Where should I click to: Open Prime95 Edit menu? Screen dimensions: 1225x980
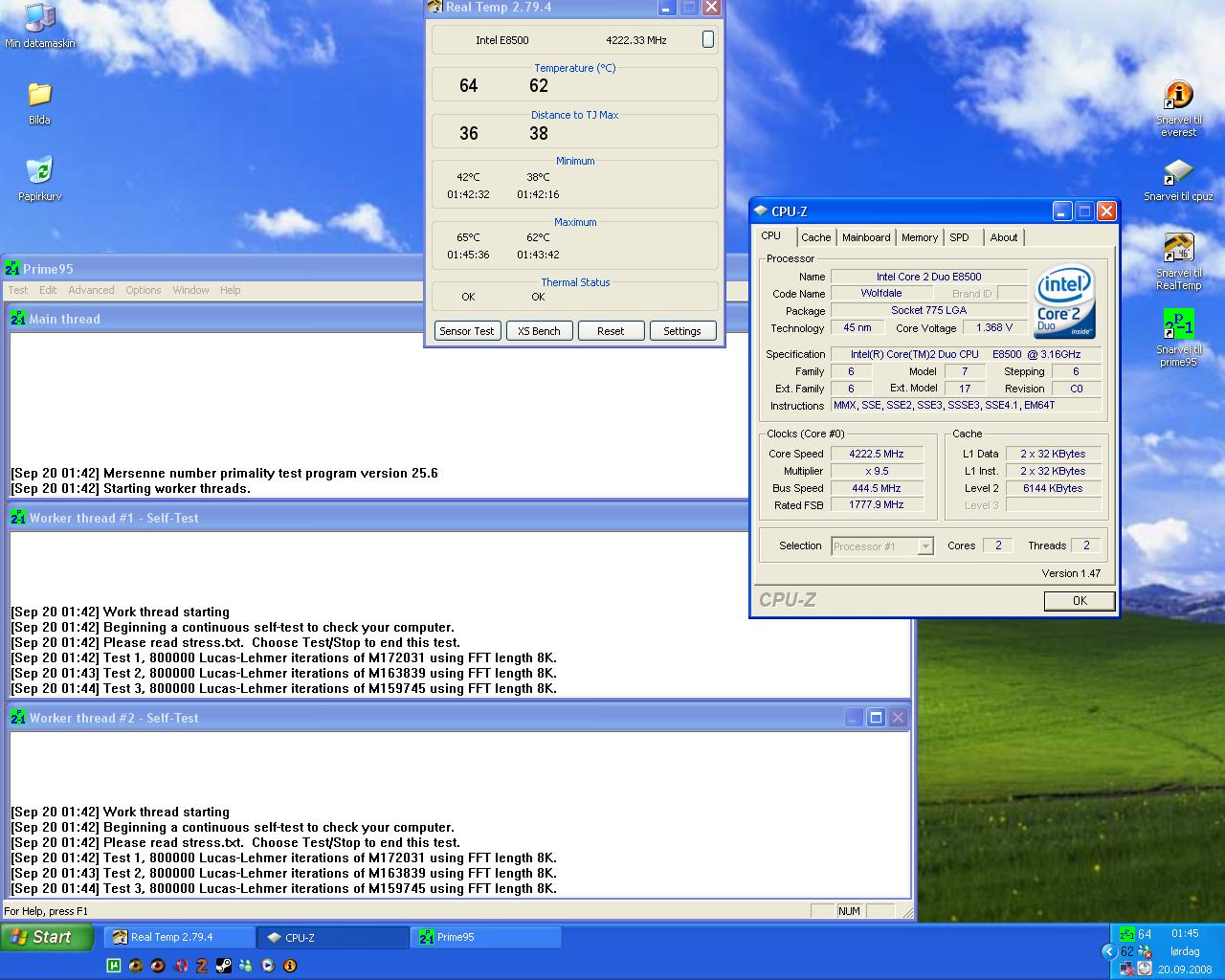48,290
